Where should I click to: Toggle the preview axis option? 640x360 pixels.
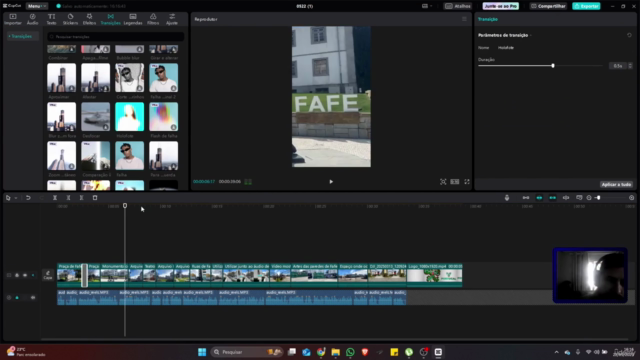pyautogui.click(x=566, y=198)
